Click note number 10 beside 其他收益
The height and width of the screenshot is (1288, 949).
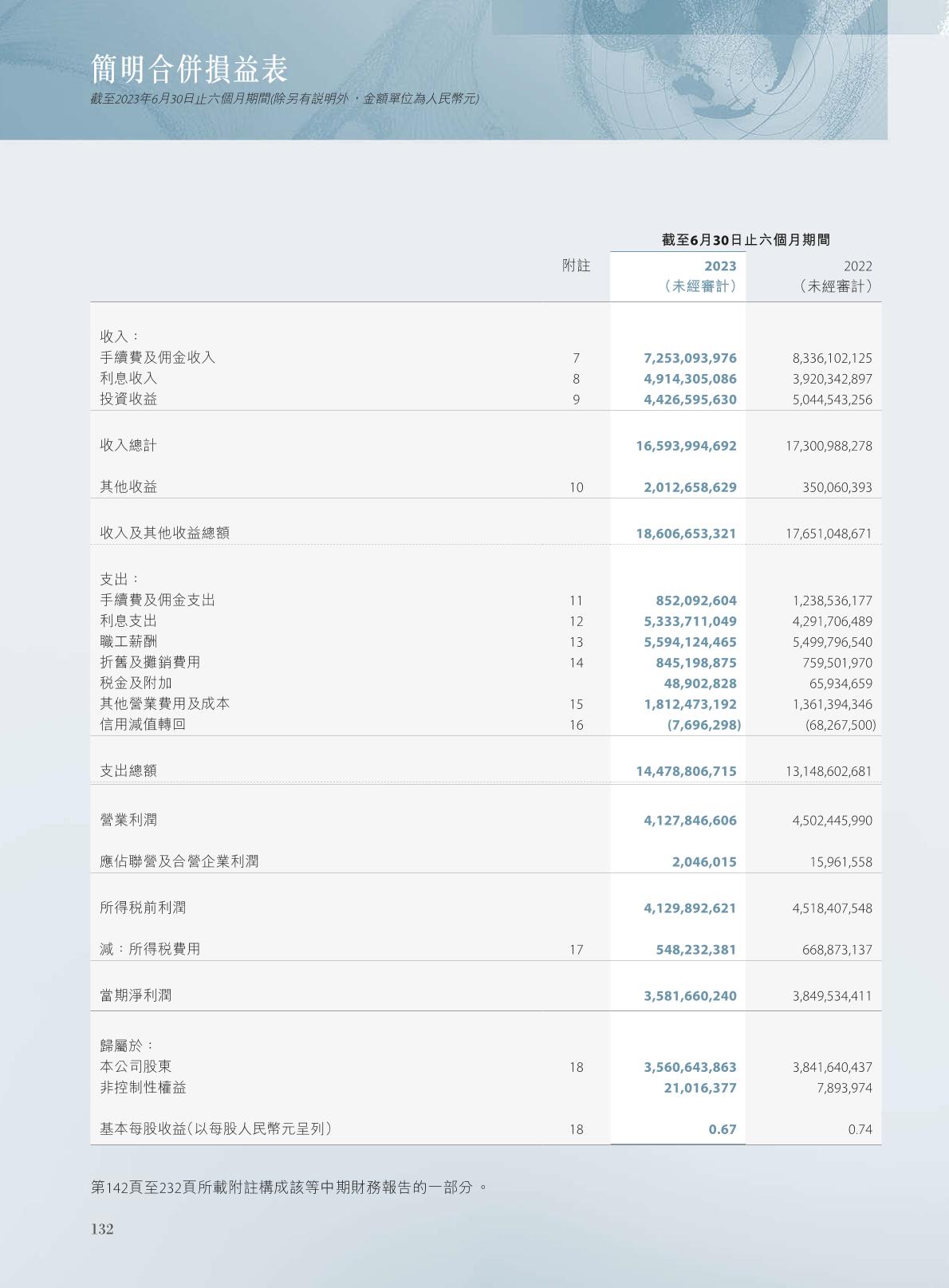[x=576, y=487]
